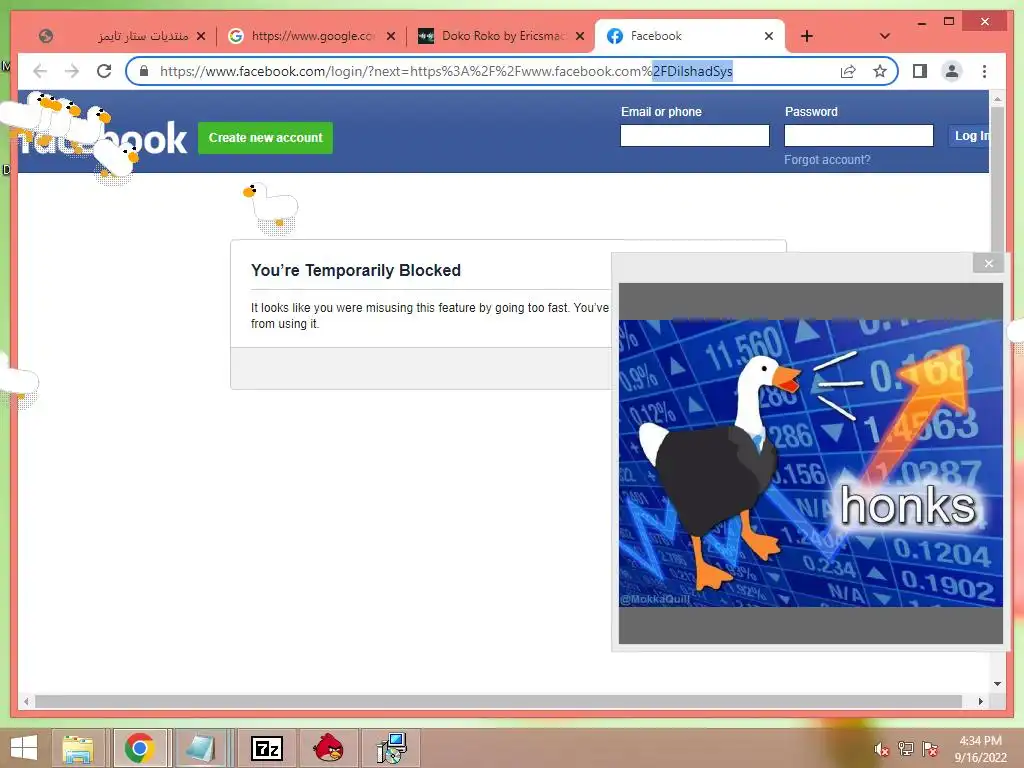Click the honks goose meme image

pos(810,463)
